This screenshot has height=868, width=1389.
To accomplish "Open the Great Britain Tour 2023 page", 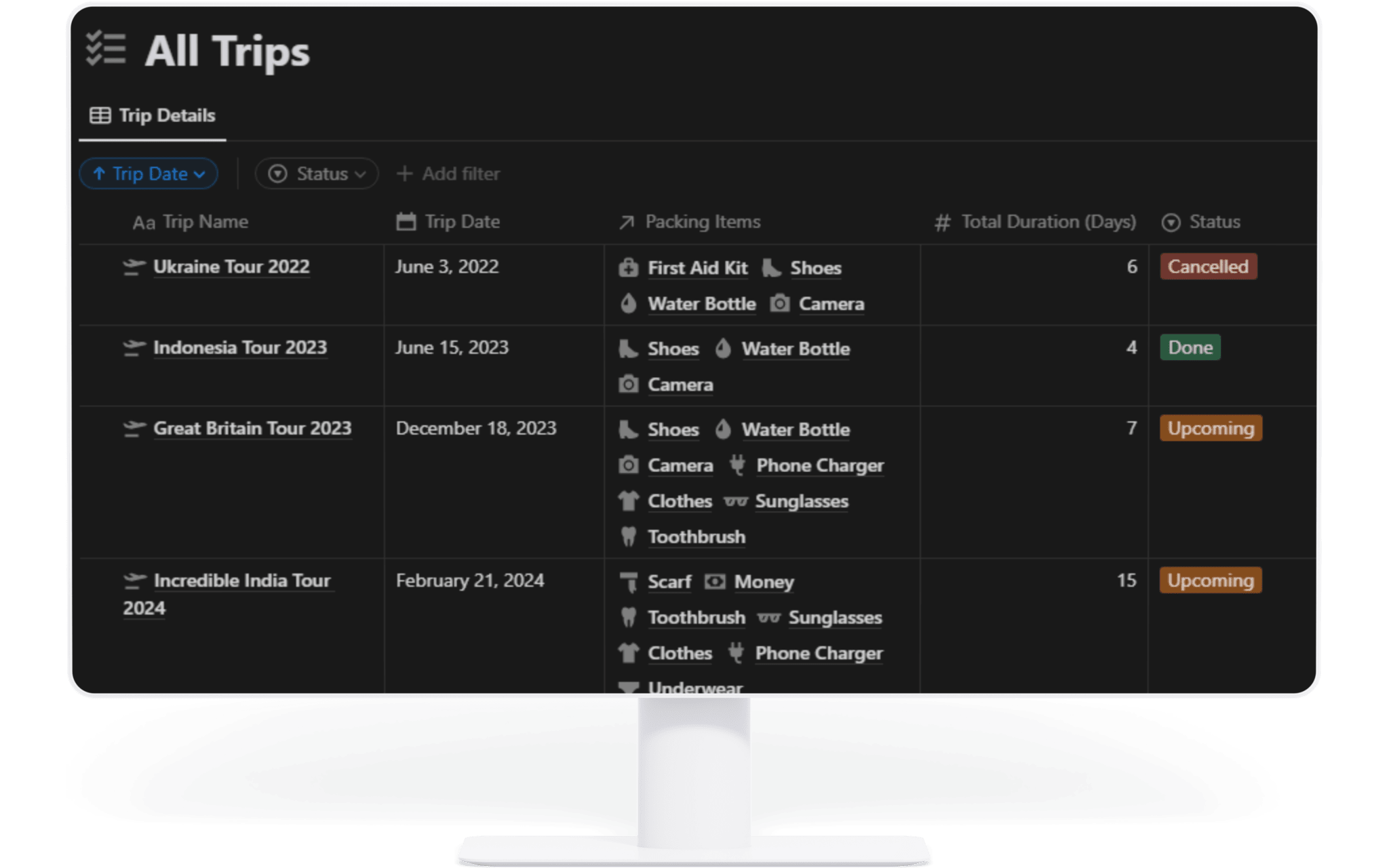I will click(252, 429).
